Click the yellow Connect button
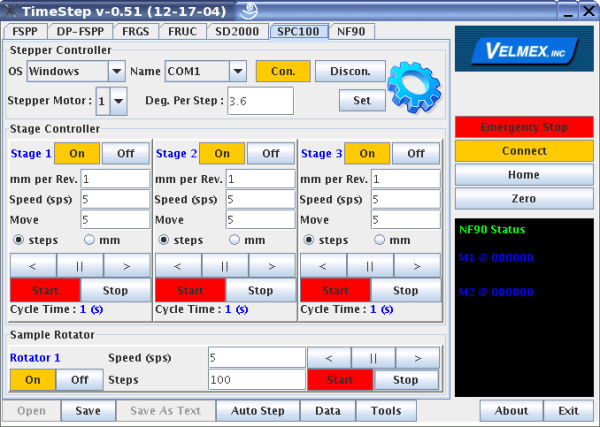600x427 pixels. (x=524, y=151)
